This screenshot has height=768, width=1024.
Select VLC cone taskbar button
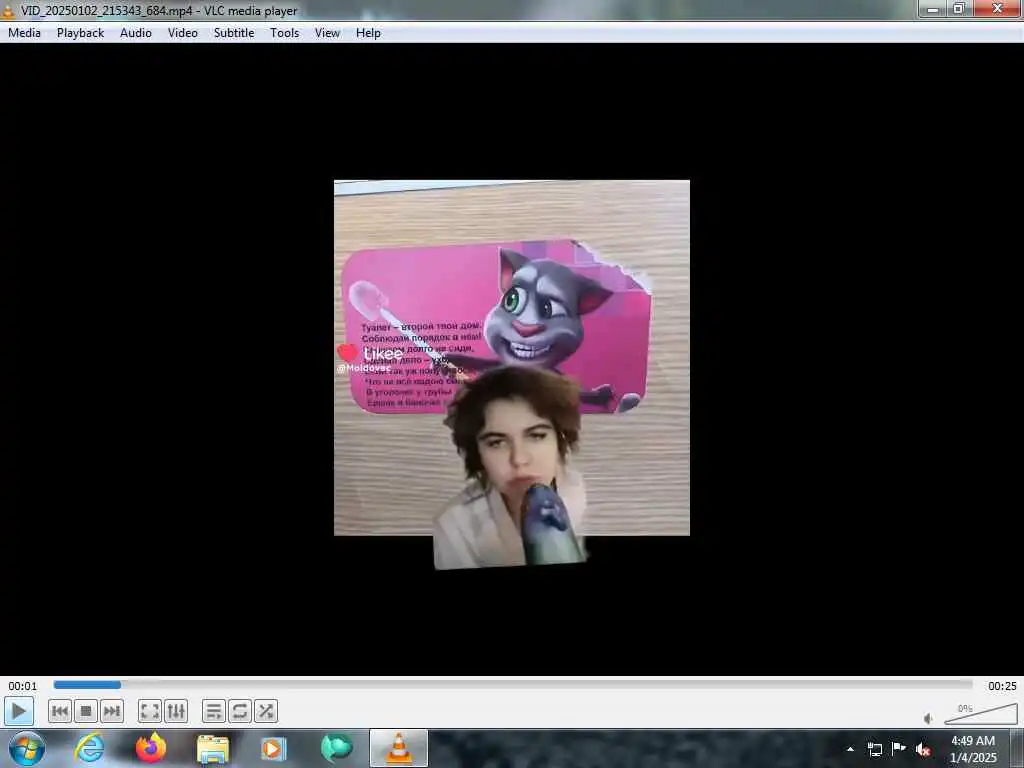(399, 748)
